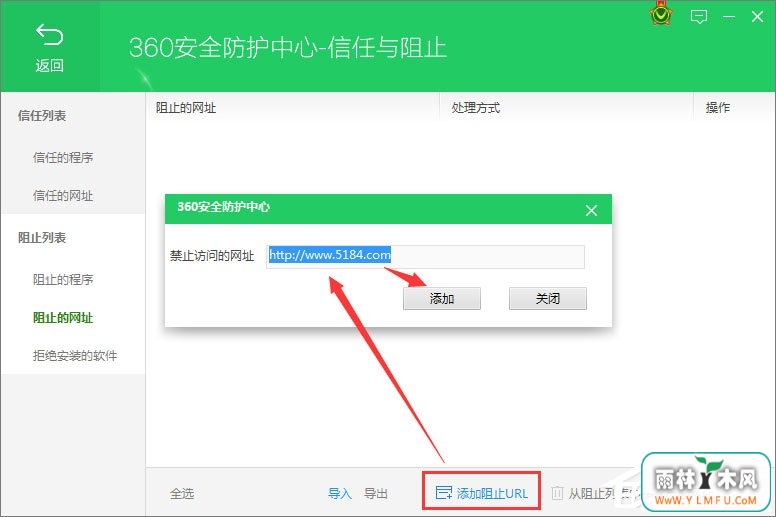The width and height of the screenshot is (776, 517).
Task: Click the 添加 button in dialog
Action: (441, 298)
